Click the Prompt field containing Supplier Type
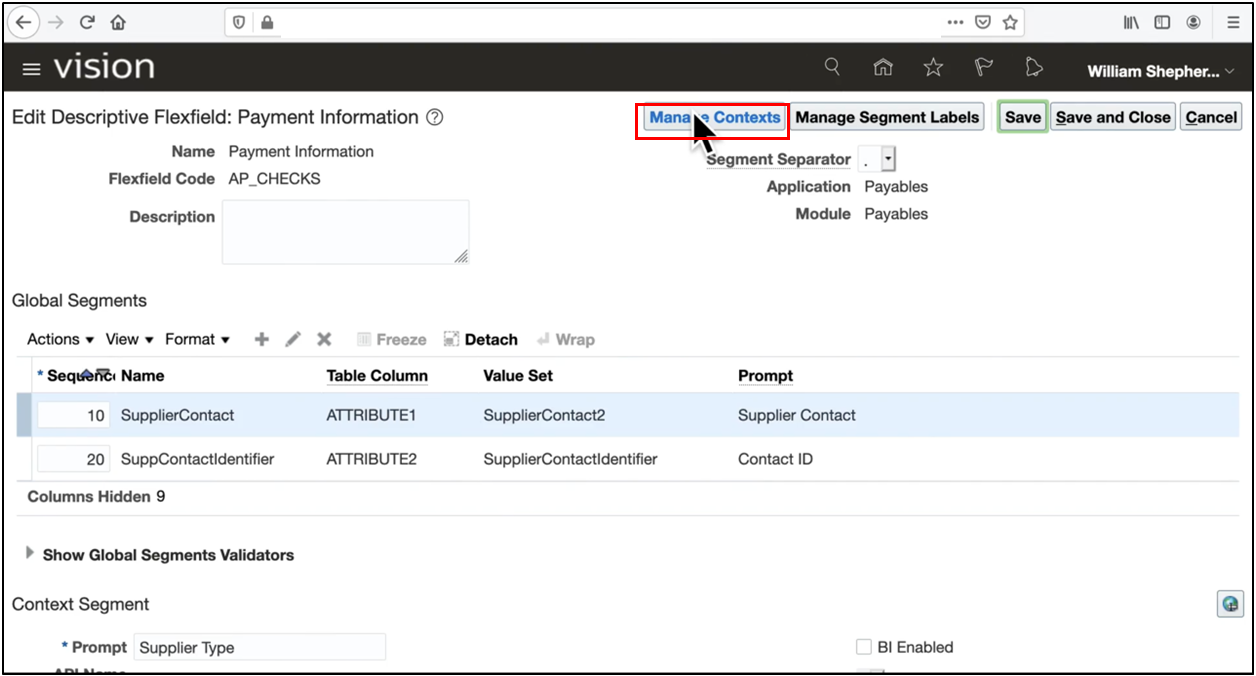This screenshot has height=676, width=1256. click(x=259, y=647)
